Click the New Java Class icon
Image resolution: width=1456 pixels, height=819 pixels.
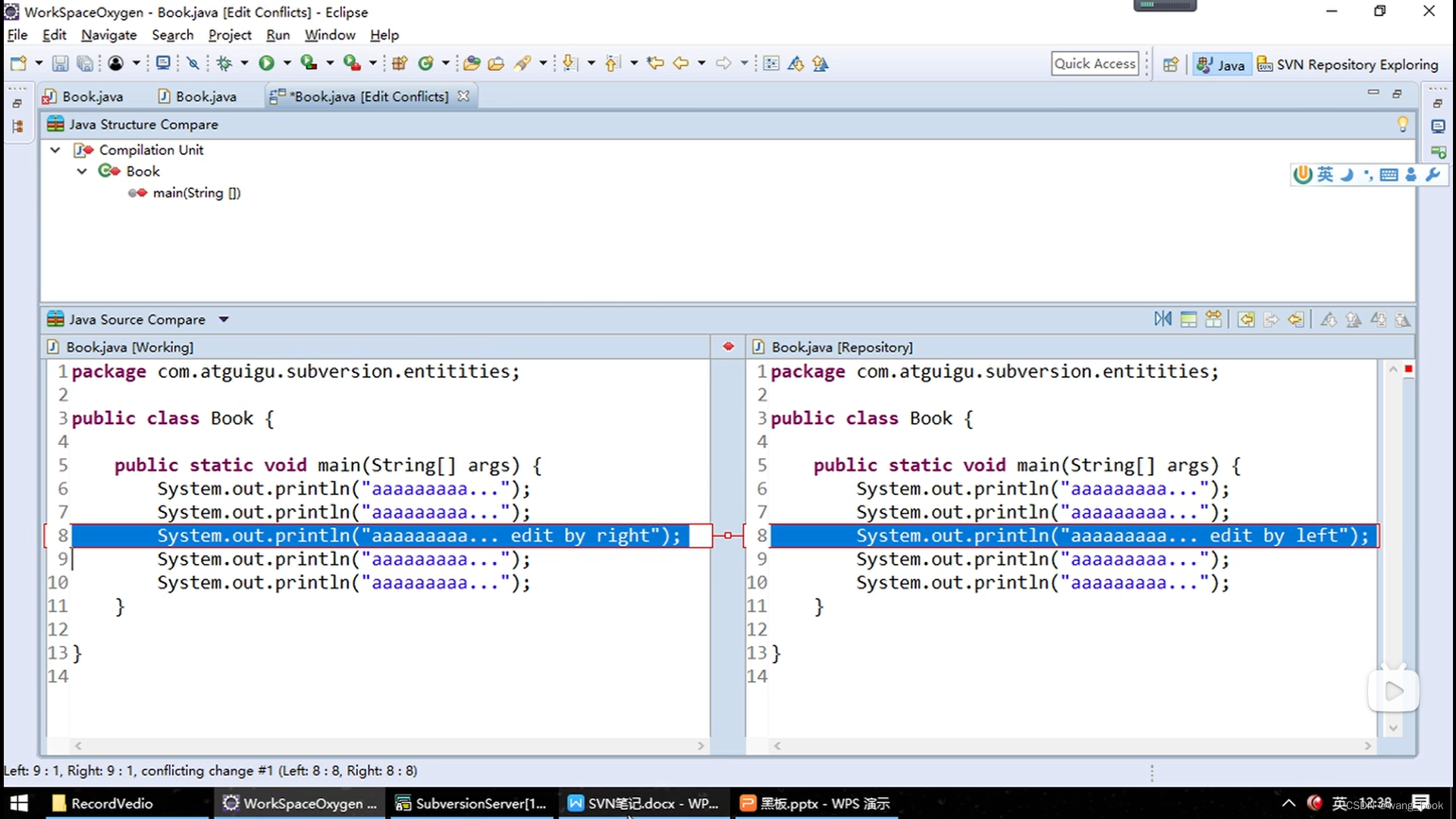pos(425,64)
